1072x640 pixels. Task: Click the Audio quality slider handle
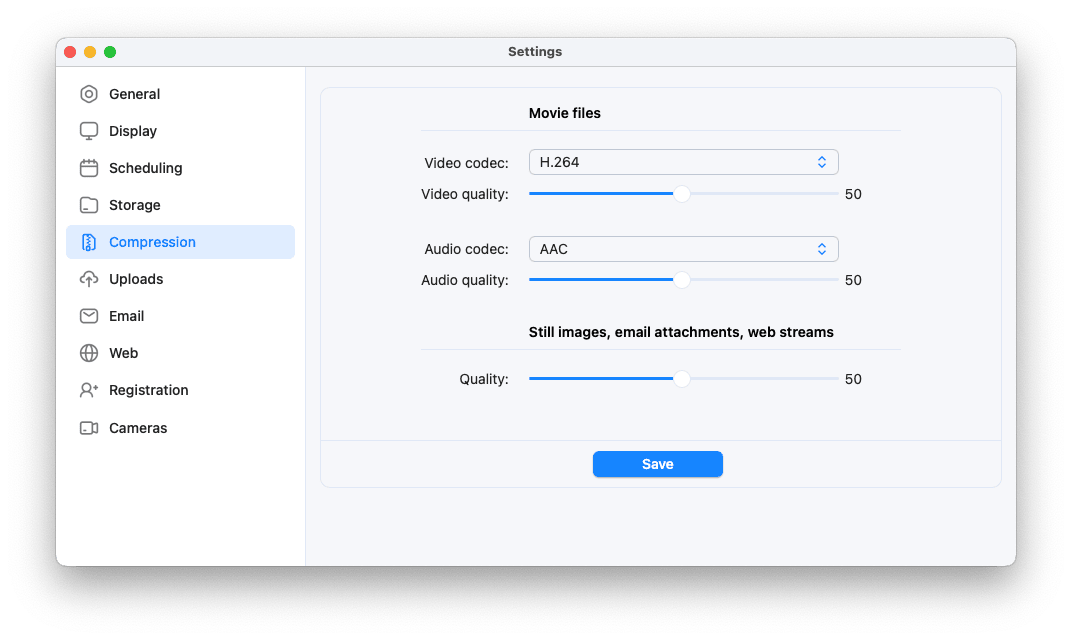(683, 280)
